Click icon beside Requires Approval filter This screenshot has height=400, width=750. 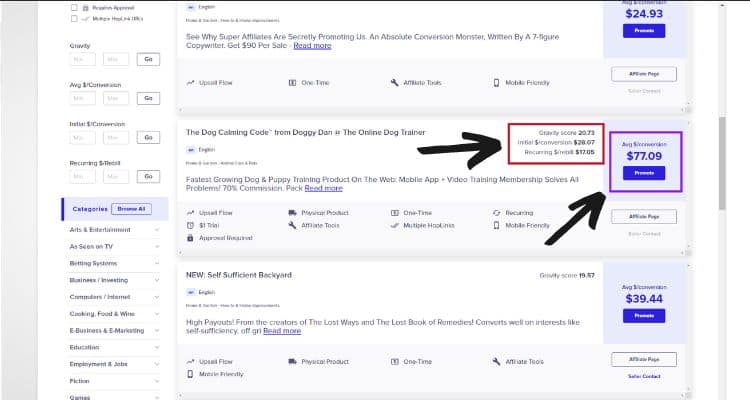pos(86,8)
